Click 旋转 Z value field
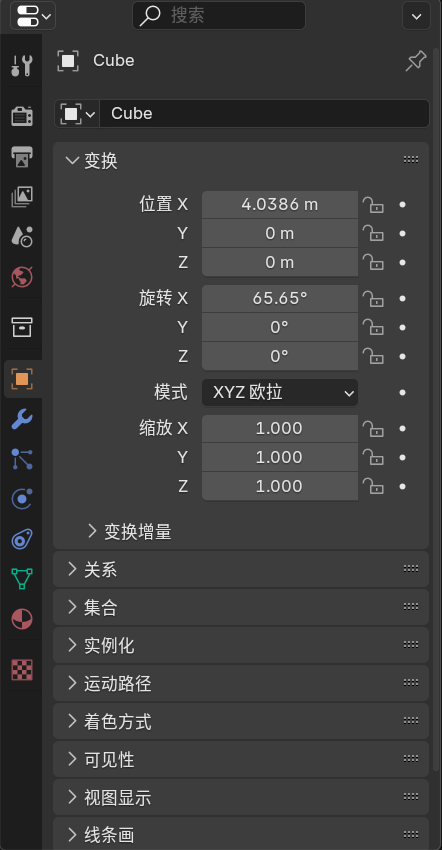This screenshot has width=442, height=850. (280, 356)
